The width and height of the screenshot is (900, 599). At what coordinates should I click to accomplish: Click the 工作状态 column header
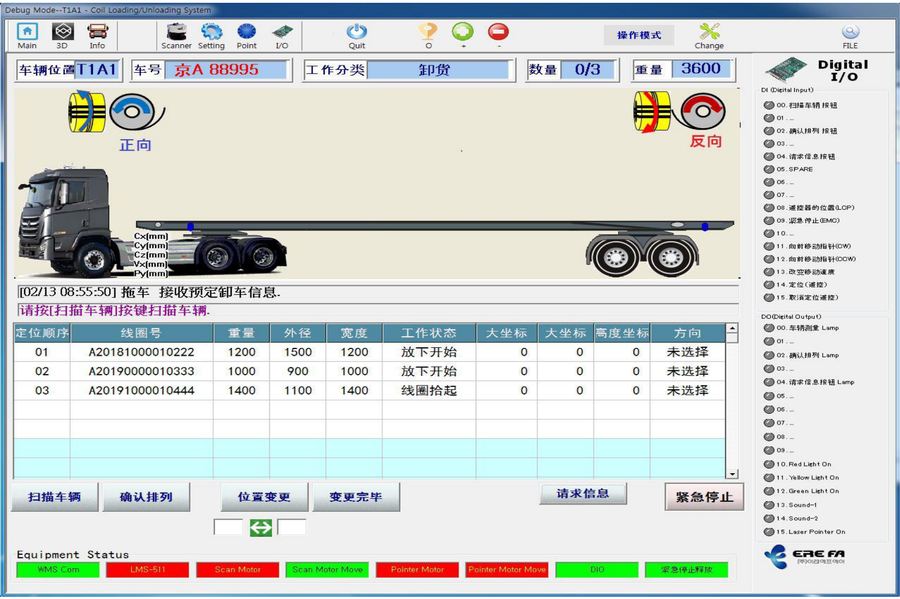tap(429, 333)
